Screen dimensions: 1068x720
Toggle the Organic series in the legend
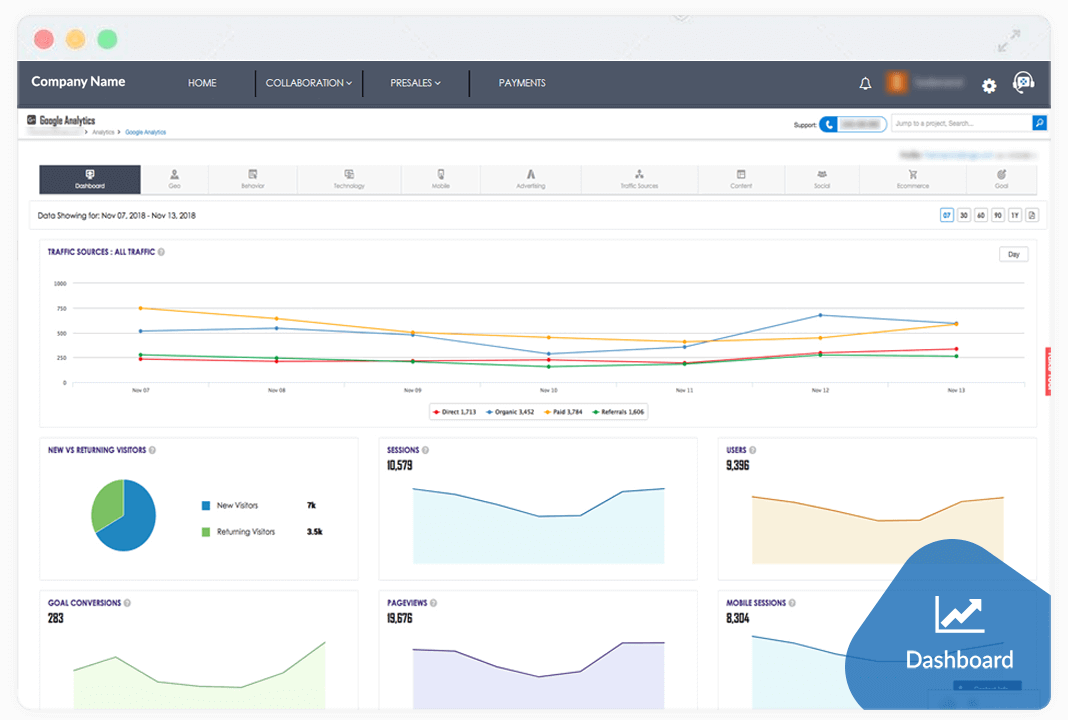(x=516, y=411)
